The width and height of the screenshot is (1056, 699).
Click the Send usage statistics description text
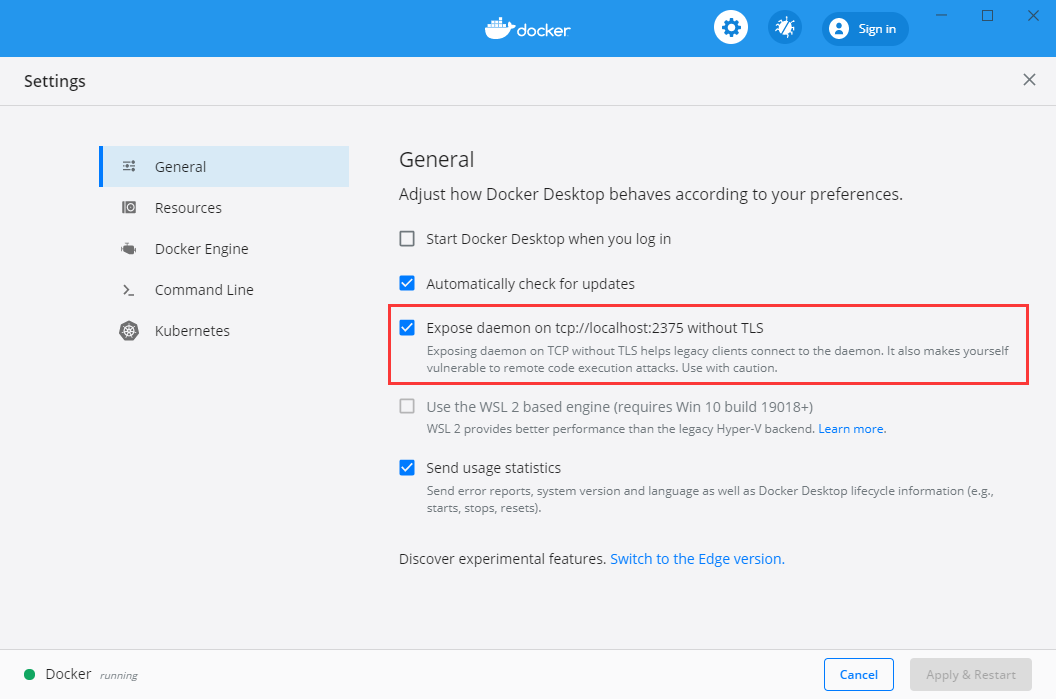(x=710, y=499)
